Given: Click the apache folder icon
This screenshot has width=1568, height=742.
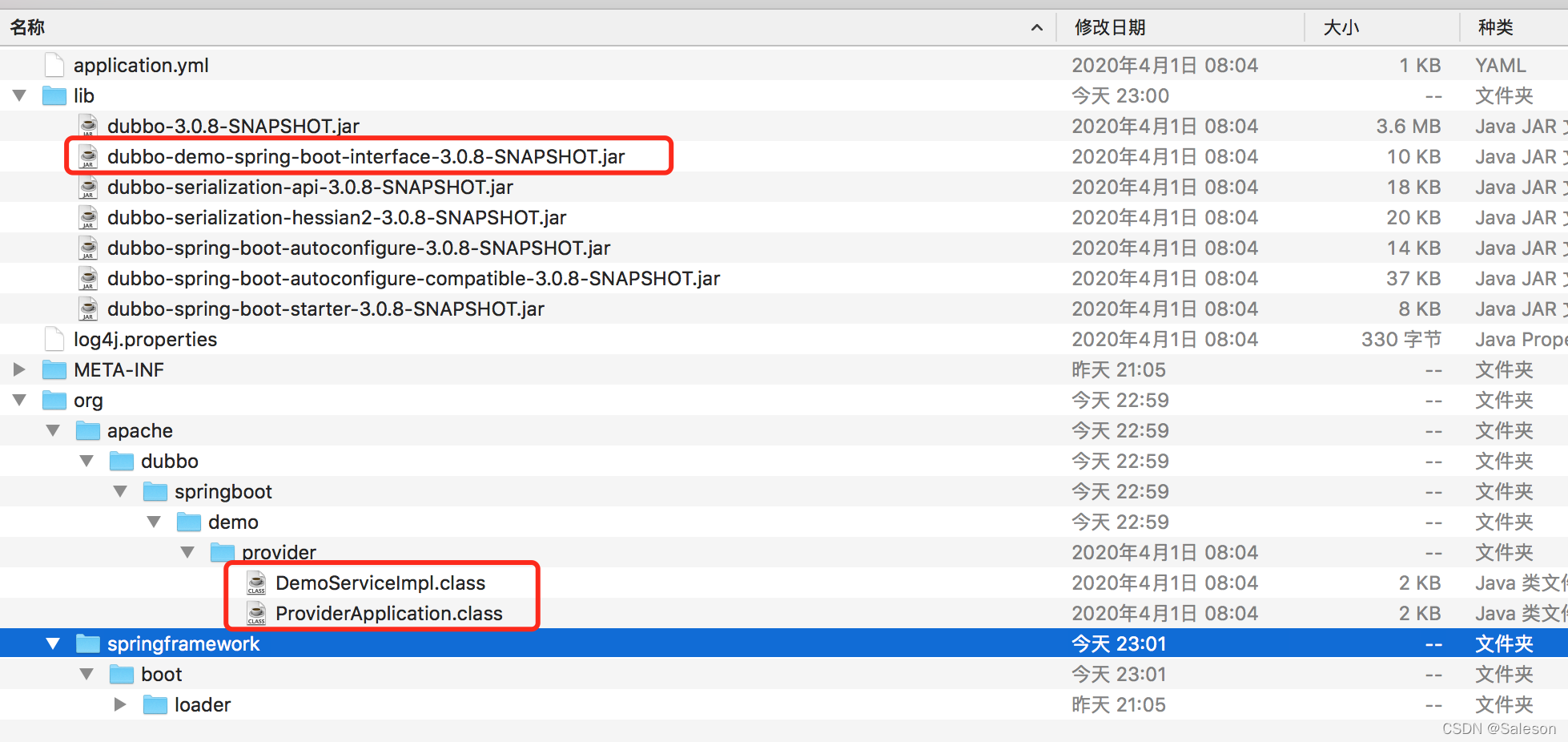Looking at the screenshot, I should click(88, 430).
